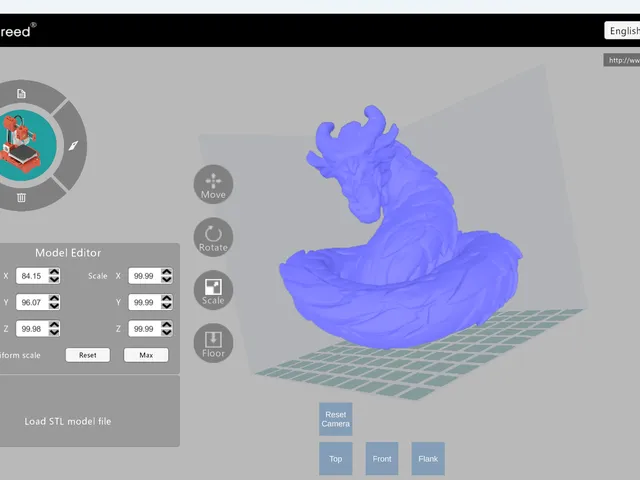640x480 pixels.
Task: Click the Scale X field 99.99
Action: click(144, 276)
